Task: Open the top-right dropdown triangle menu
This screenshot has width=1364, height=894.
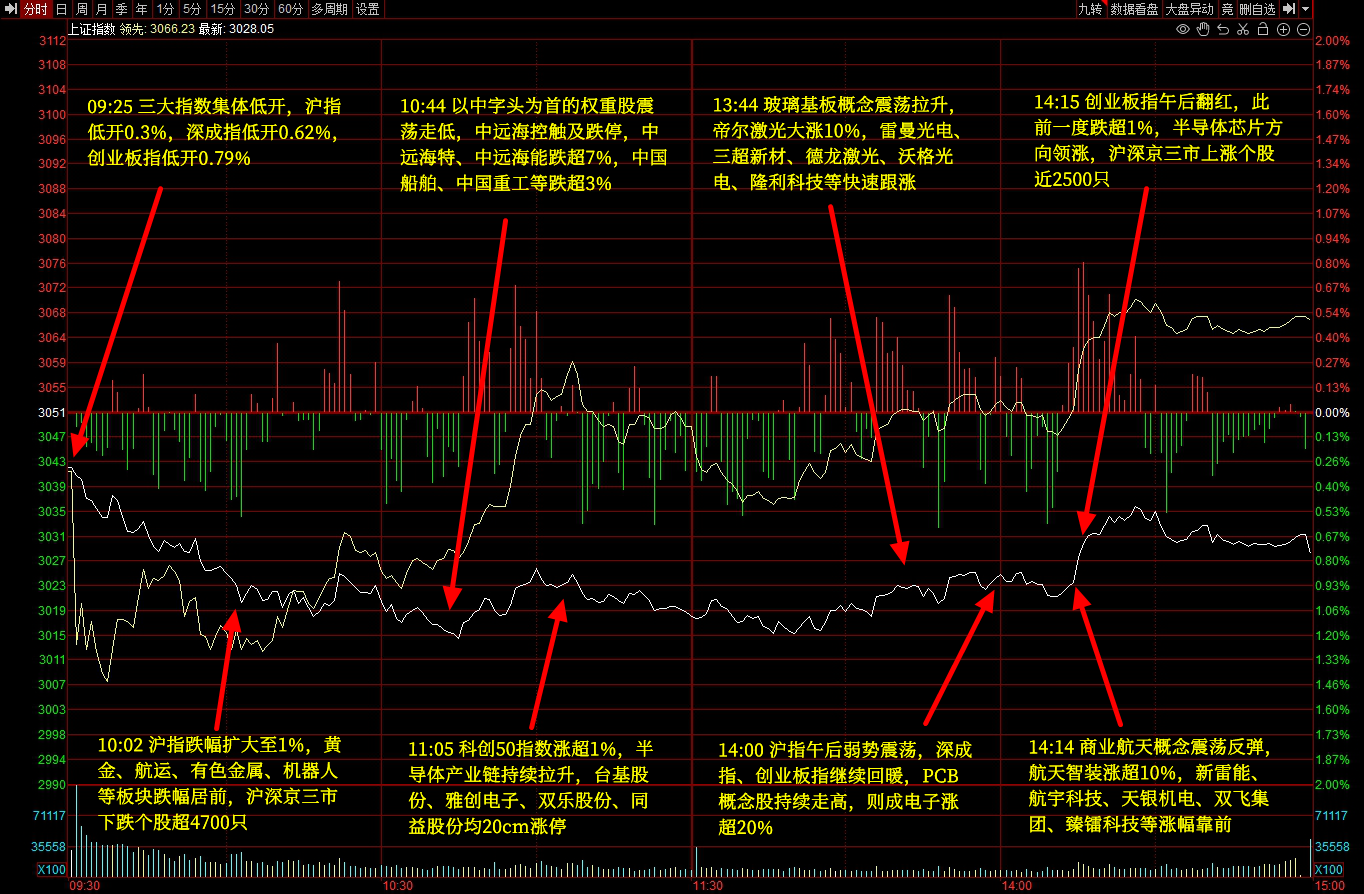Action: click(x=1306, y=9)
